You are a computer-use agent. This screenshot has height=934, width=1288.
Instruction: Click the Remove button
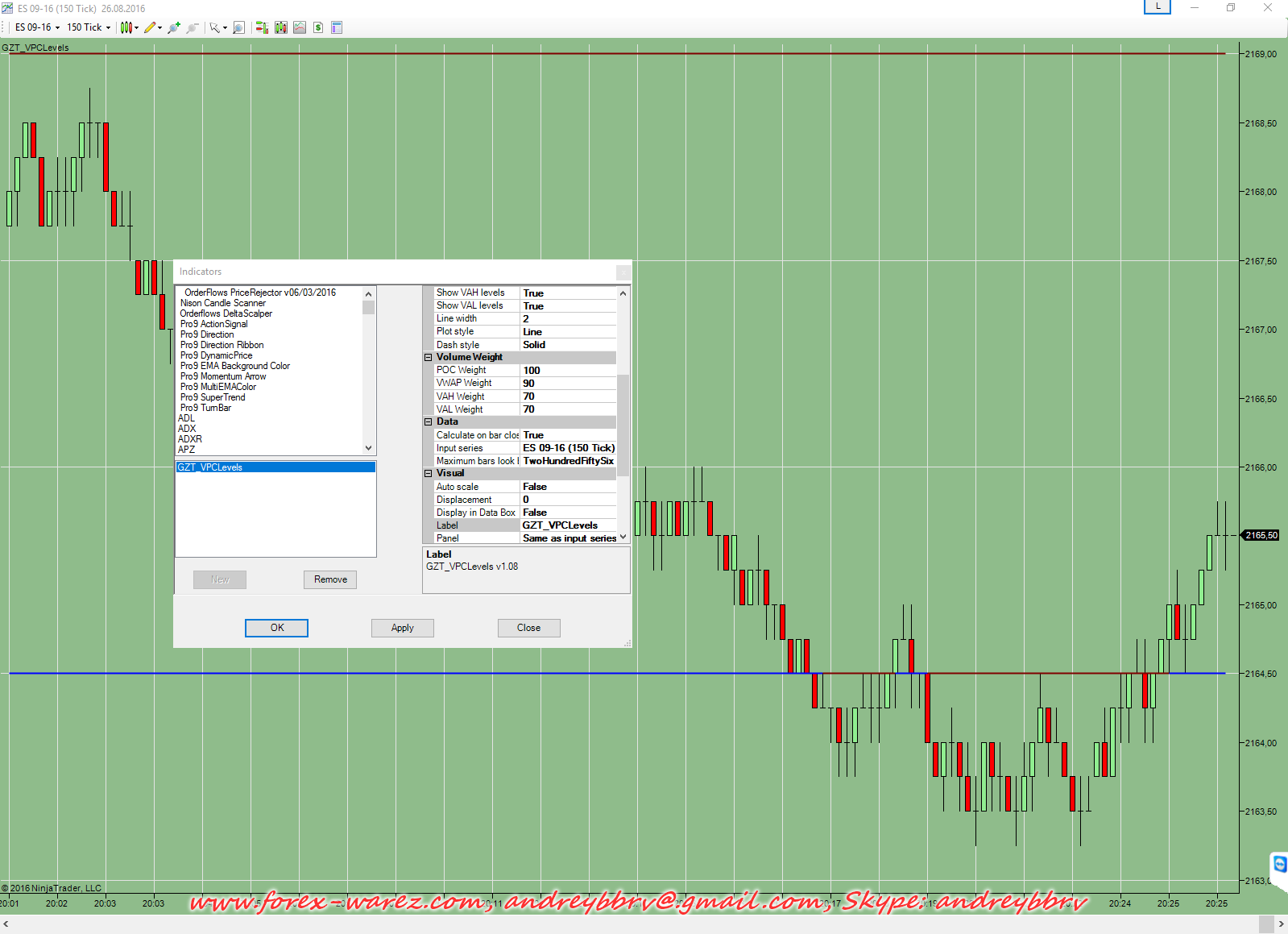click(x=330, y=579)
